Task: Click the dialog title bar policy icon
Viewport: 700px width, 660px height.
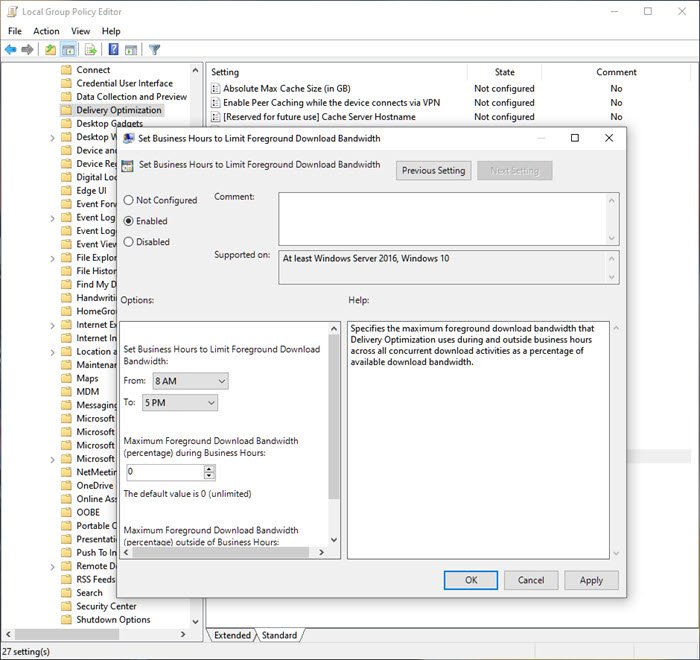Action: [129, 138]
